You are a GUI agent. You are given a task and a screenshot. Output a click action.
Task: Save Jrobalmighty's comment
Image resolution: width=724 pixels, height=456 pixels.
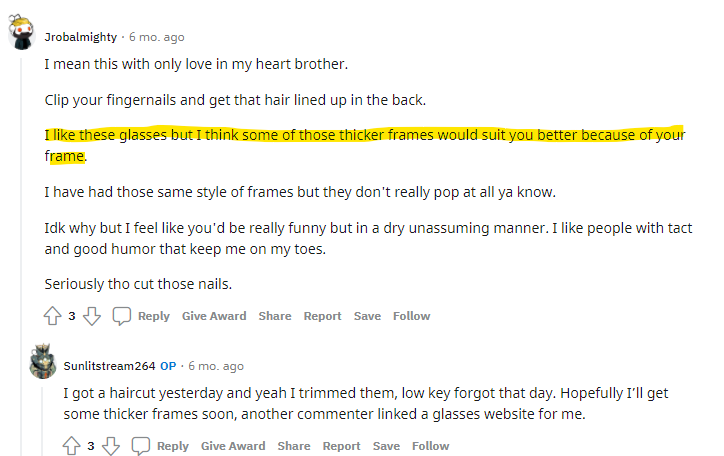click(x=367, y=316)
